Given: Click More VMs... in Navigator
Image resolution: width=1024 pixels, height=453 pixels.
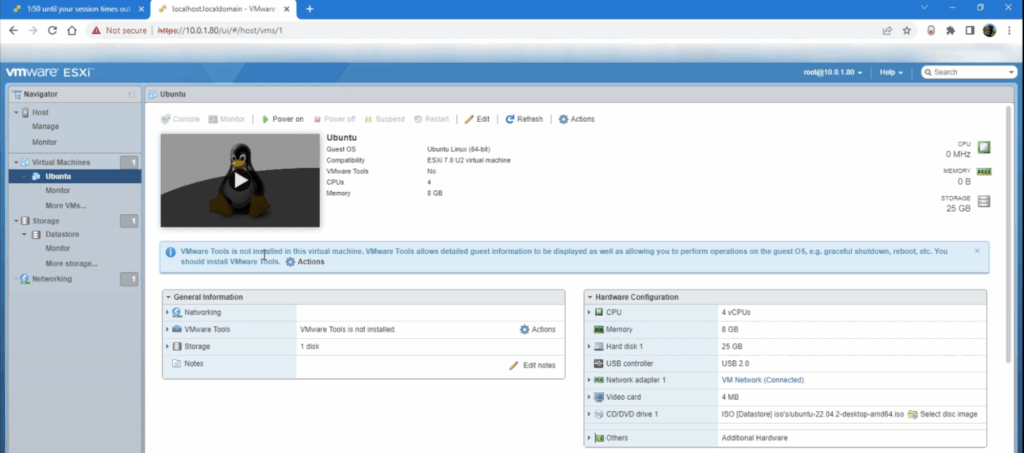Looking at the screenshot, I should tap(65, 206).
